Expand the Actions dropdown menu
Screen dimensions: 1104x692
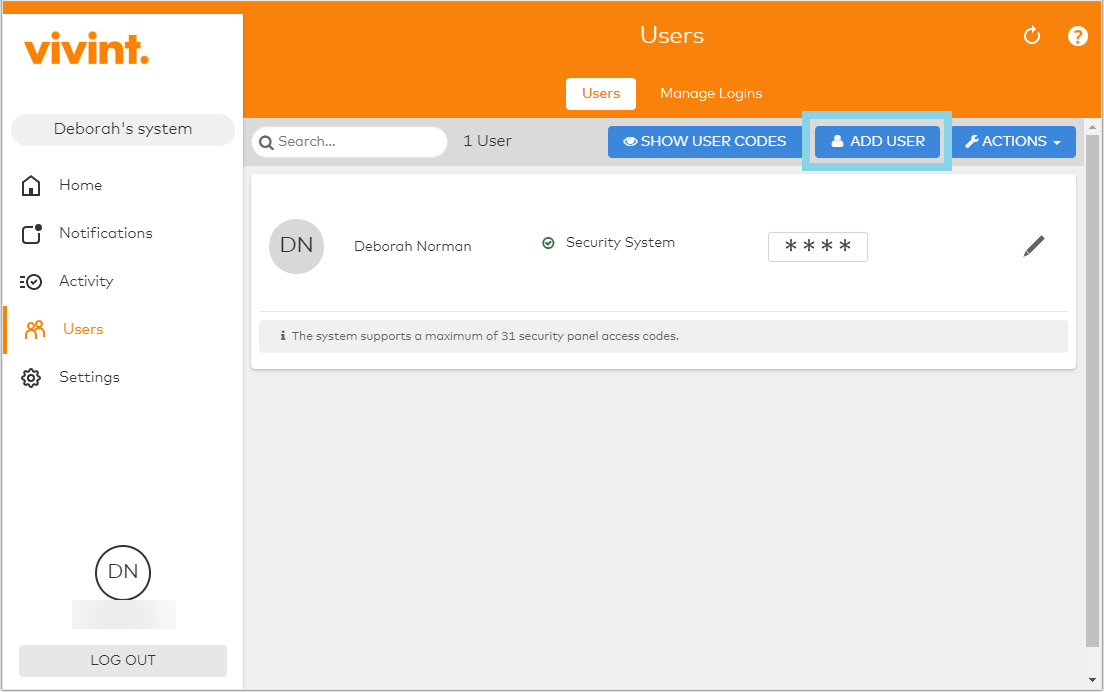pyautogui.click(x=1013, y=142)
